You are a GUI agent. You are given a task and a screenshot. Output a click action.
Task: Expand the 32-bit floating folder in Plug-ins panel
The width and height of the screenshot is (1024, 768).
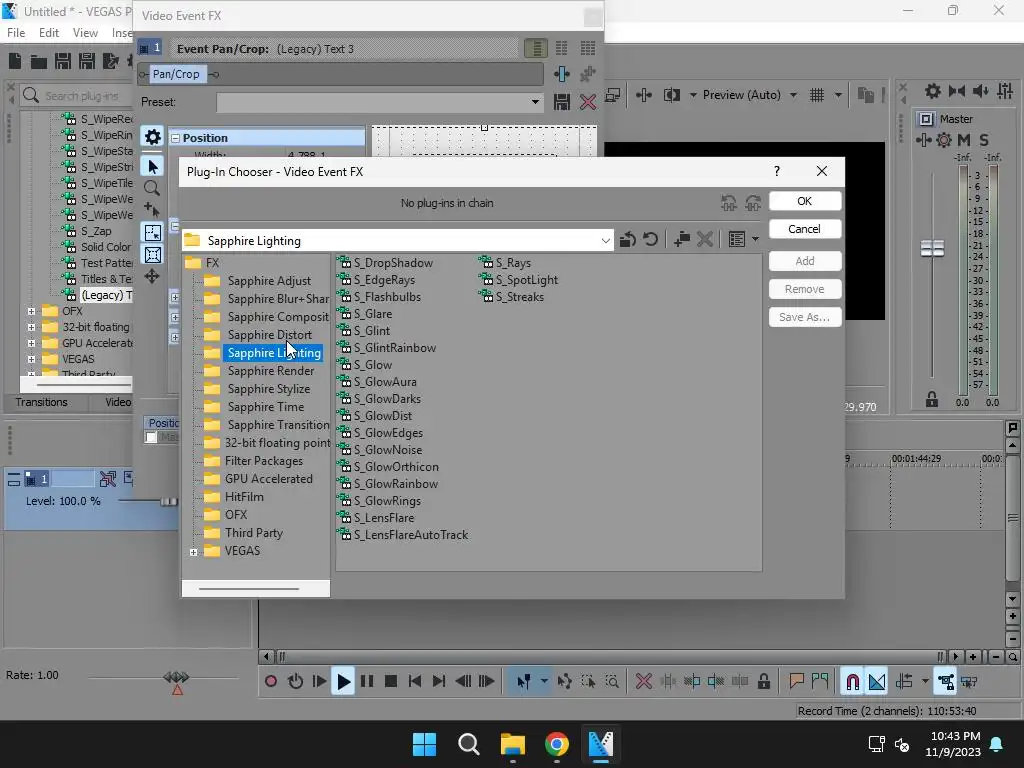[x=31, y=327]
